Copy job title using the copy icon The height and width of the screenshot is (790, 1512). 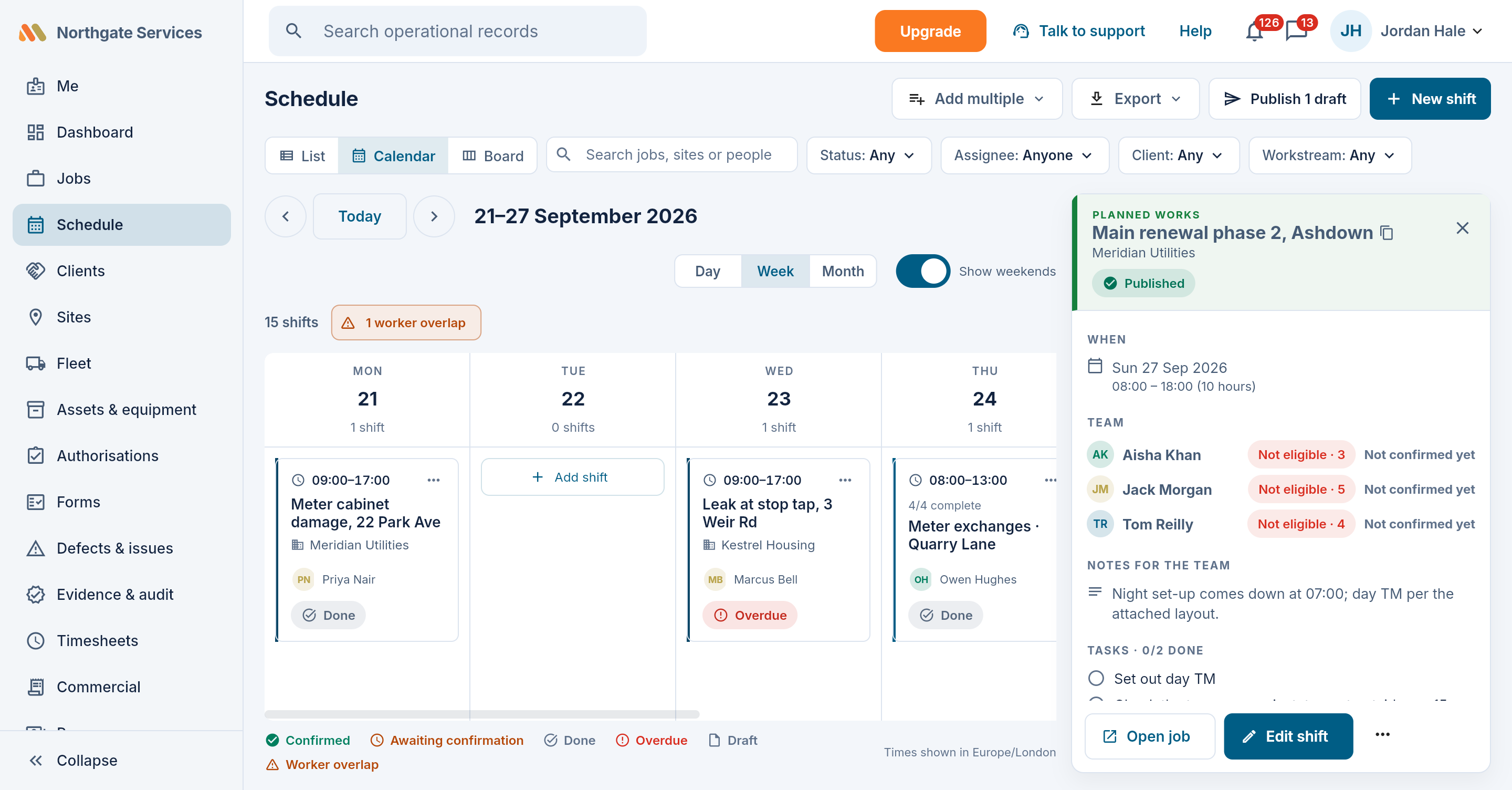click(1387, 233)
